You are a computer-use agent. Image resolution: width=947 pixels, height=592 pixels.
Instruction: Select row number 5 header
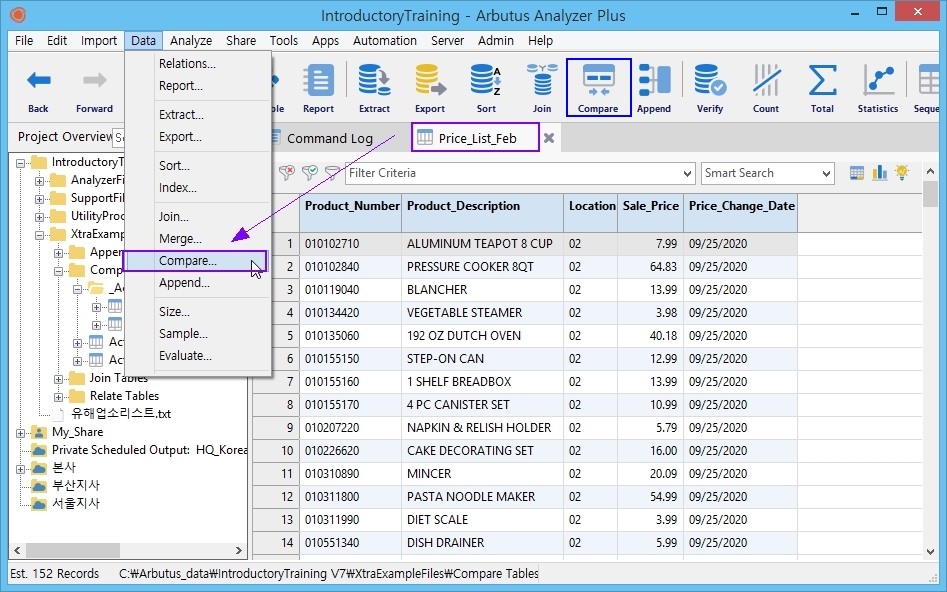pos(277,336)
